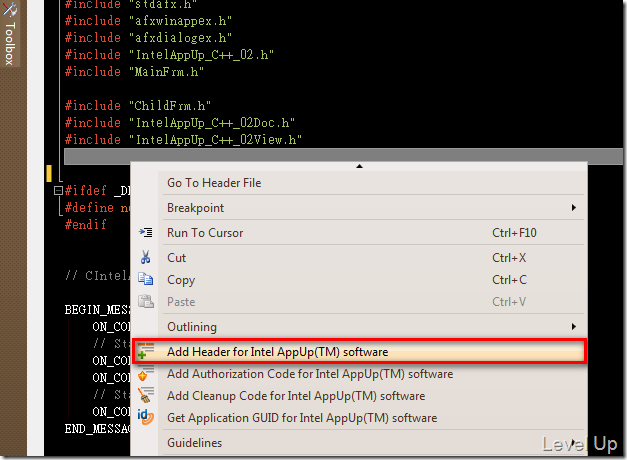This screenshot has width=627, height=460.
Task: Expand the Breakpoint submenu arrow
Action: pyautogui.click(x=574, y=208)
